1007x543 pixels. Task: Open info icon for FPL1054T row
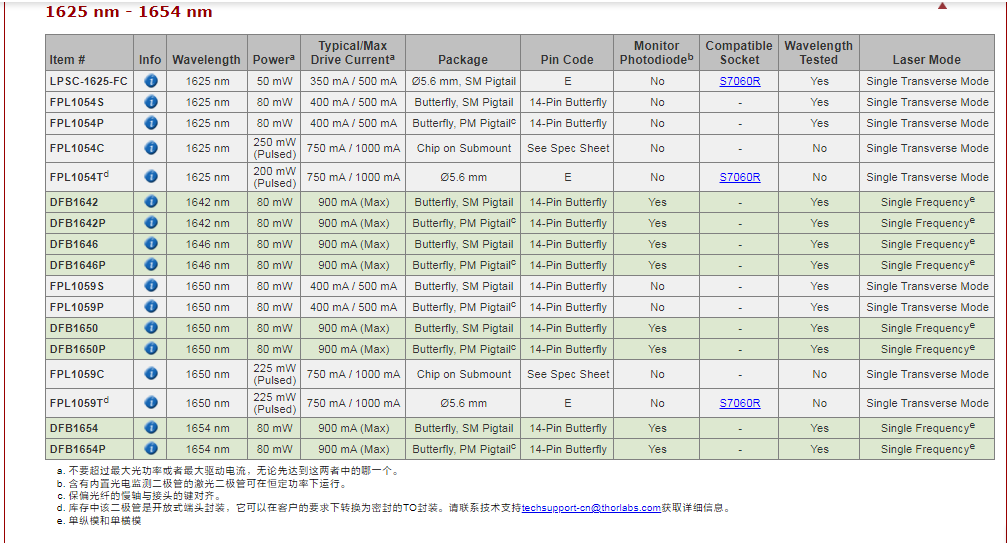150,177
